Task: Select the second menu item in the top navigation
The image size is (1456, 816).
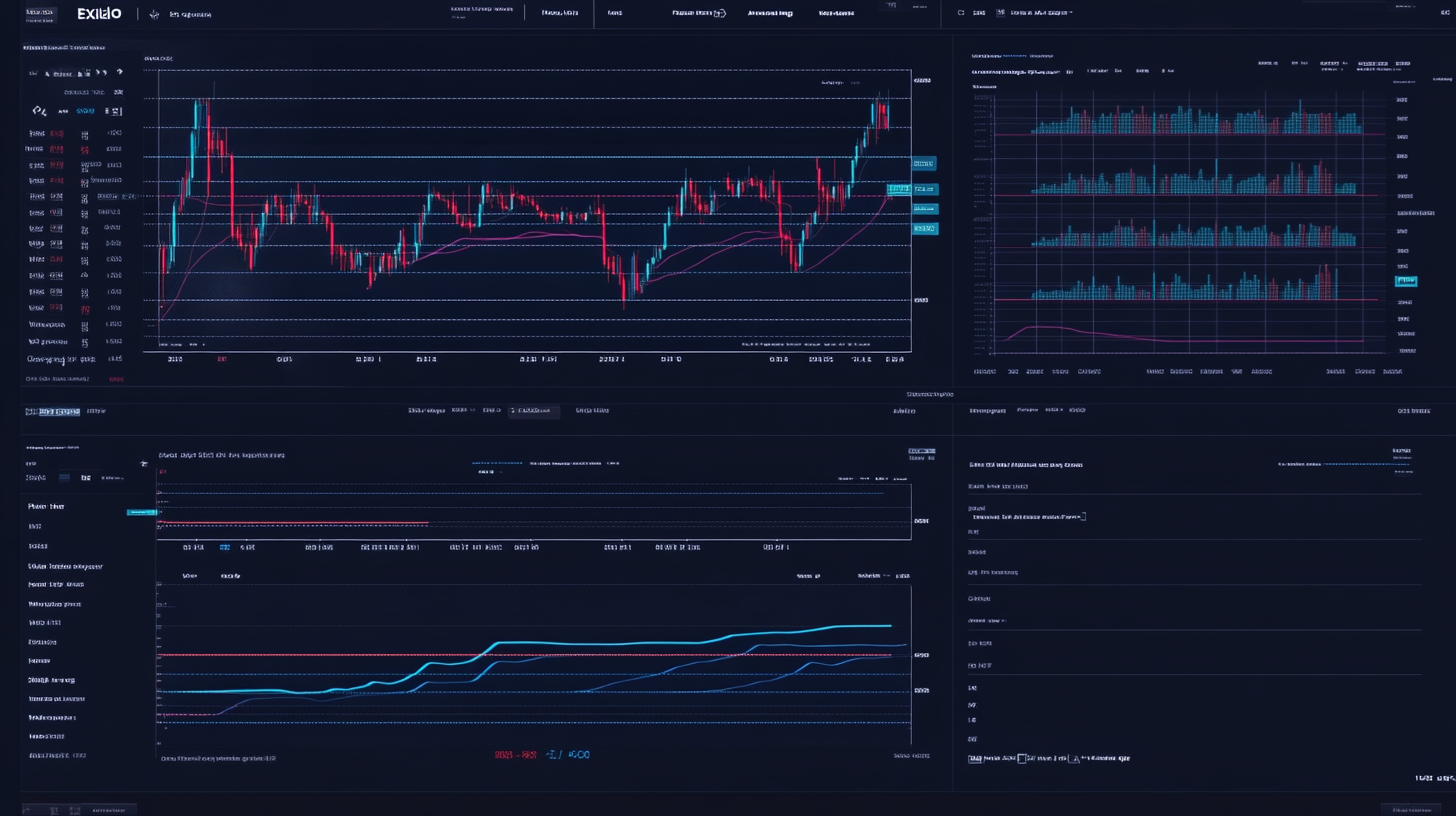Action: [x=561, y=13]
